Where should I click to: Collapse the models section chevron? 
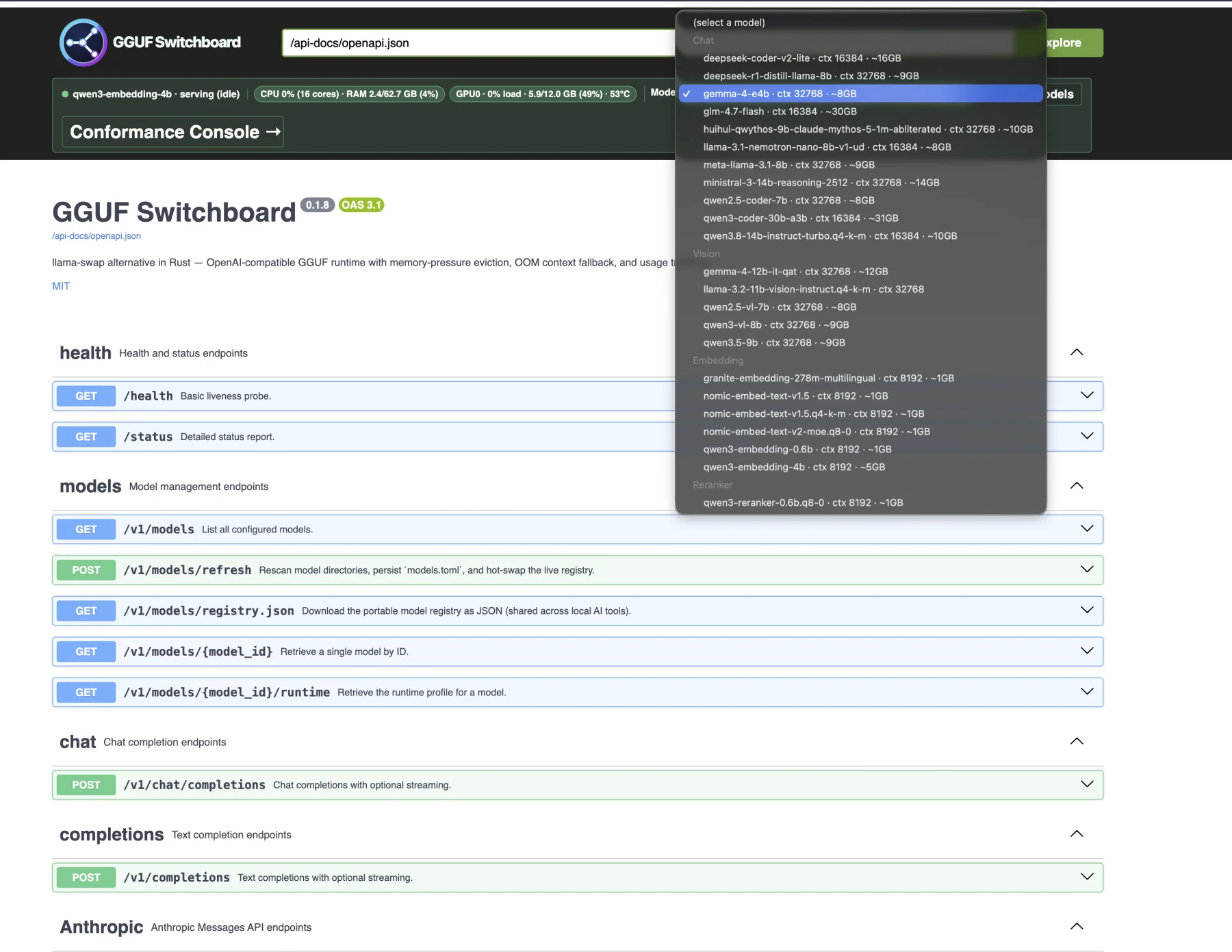click(1077, 486)
